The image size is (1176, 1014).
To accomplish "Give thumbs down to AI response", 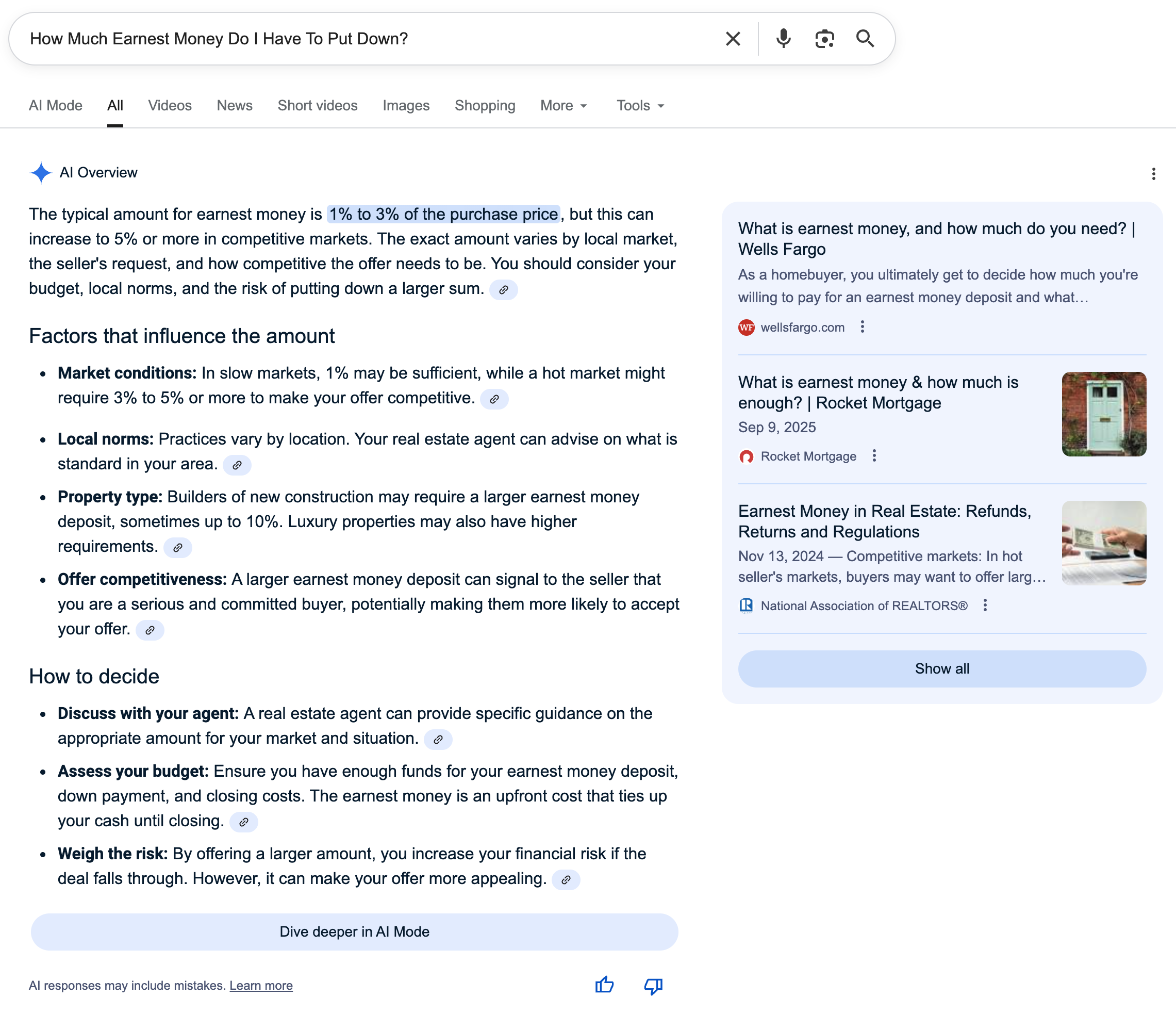I will click(x=653, y=985).
